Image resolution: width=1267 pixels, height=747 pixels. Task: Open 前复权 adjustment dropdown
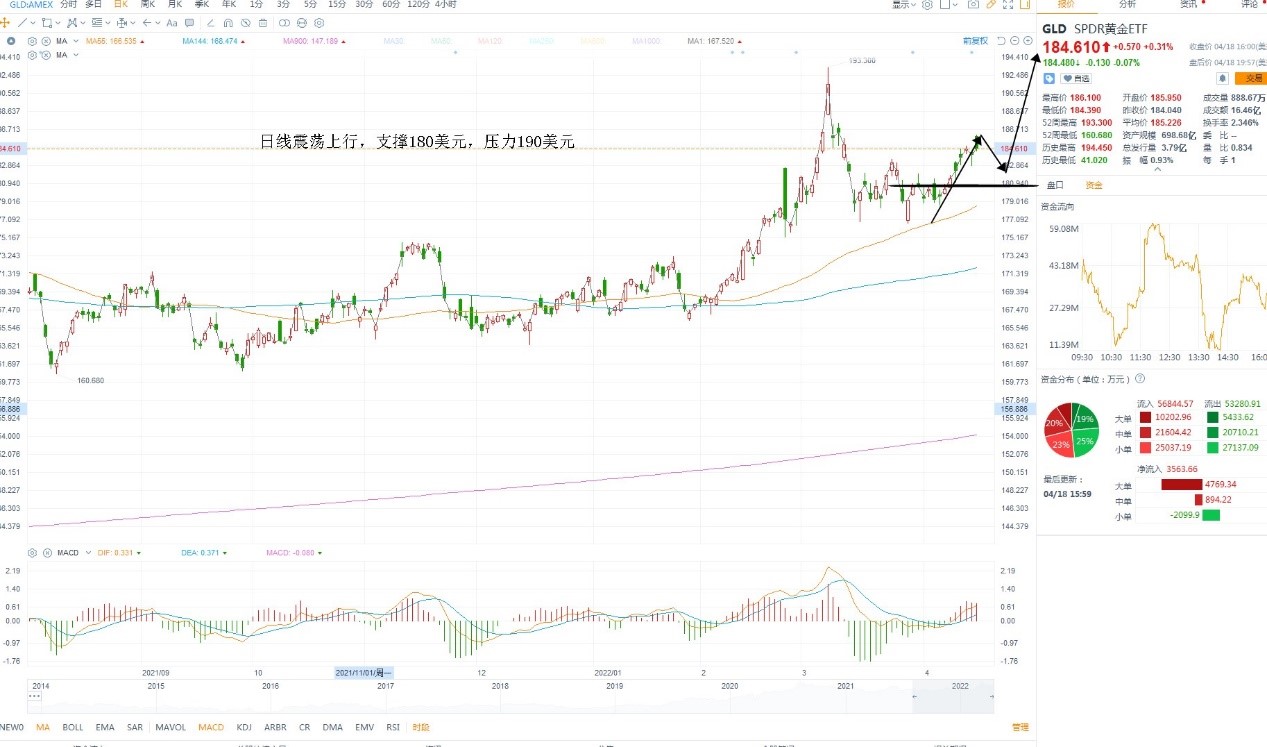click(976, 41)
